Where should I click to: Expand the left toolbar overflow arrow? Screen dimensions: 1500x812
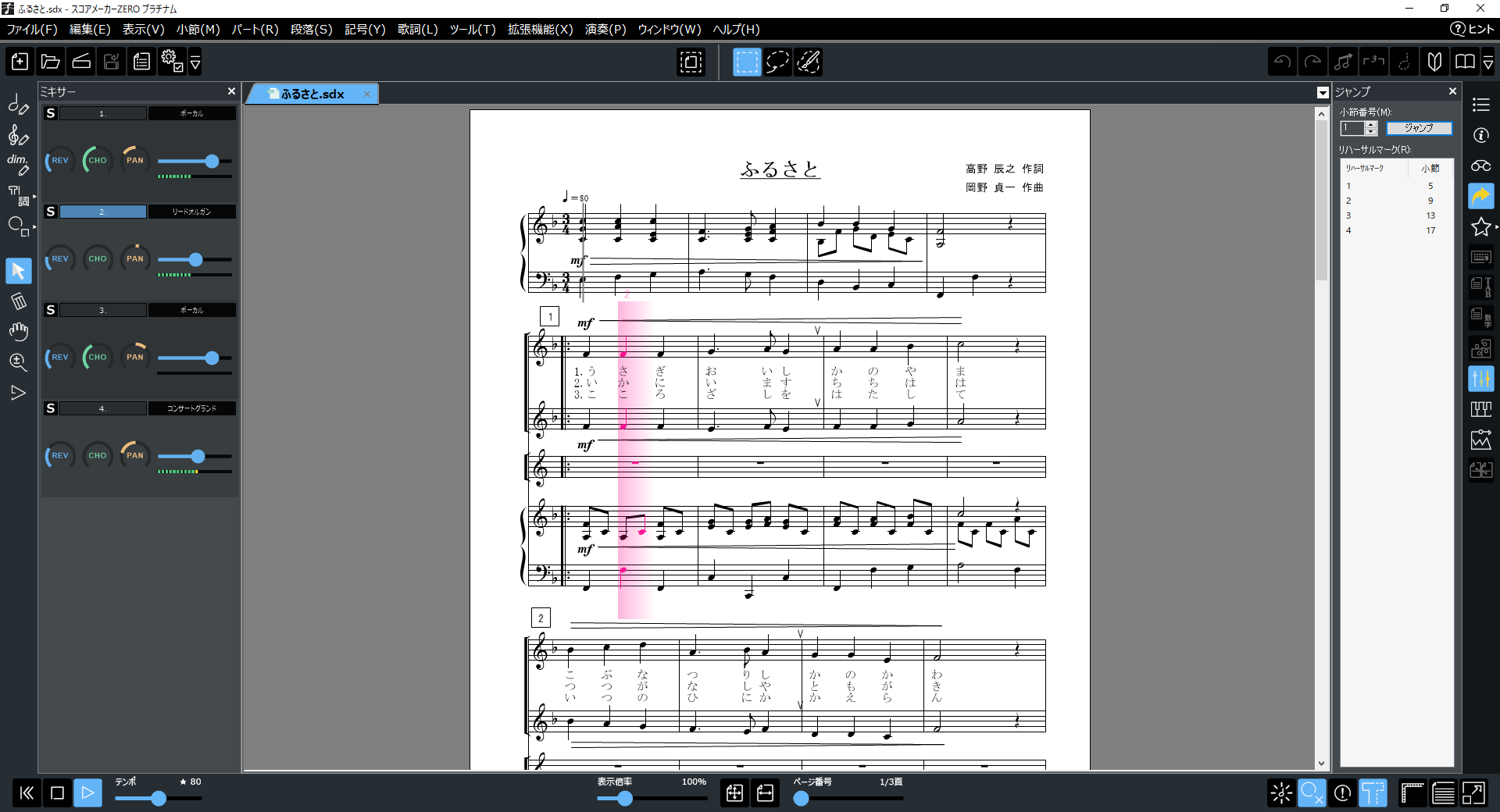click(195, 62)
